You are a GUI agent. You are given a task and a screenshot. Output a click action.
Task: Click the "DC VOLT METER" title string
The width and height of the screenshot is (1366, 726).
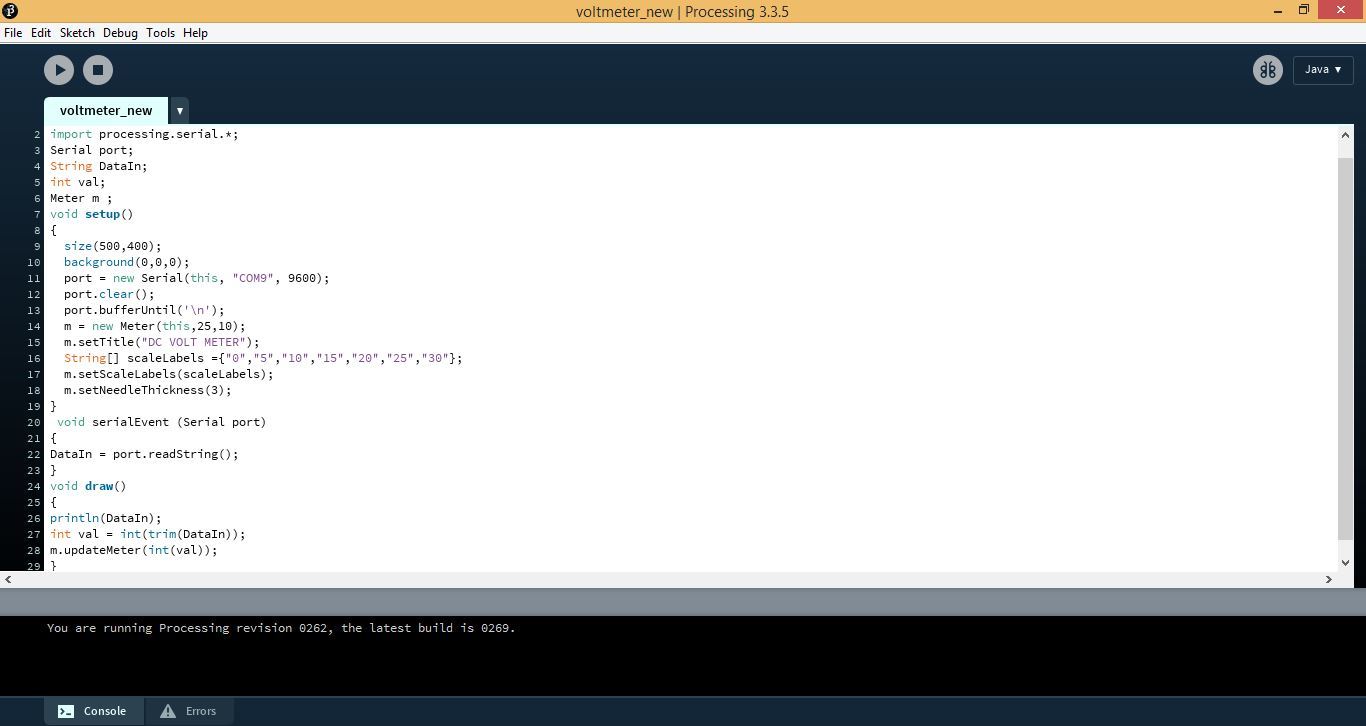tap(193, 342)
